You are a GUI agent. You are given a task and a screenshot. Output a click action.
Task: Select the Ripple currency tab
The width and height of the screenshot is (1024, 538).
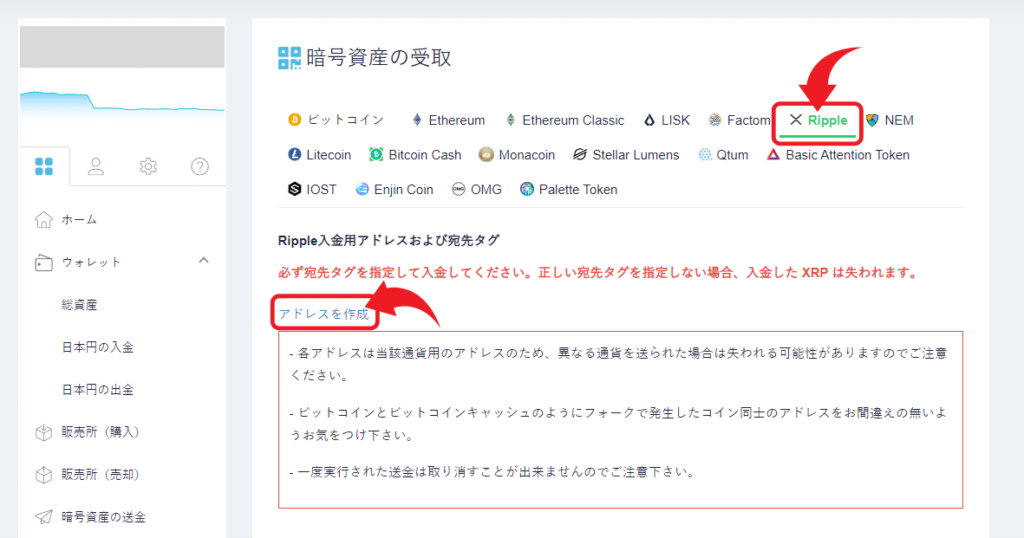[x=818, y=120]
